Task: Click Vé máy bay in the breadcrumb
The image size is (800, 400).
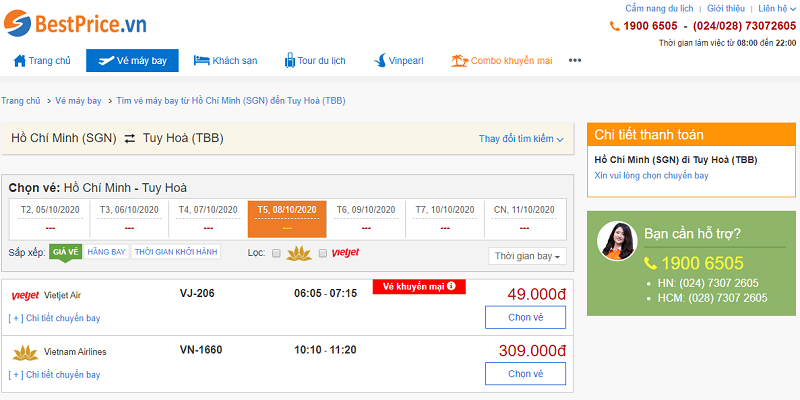Action: 78,101
